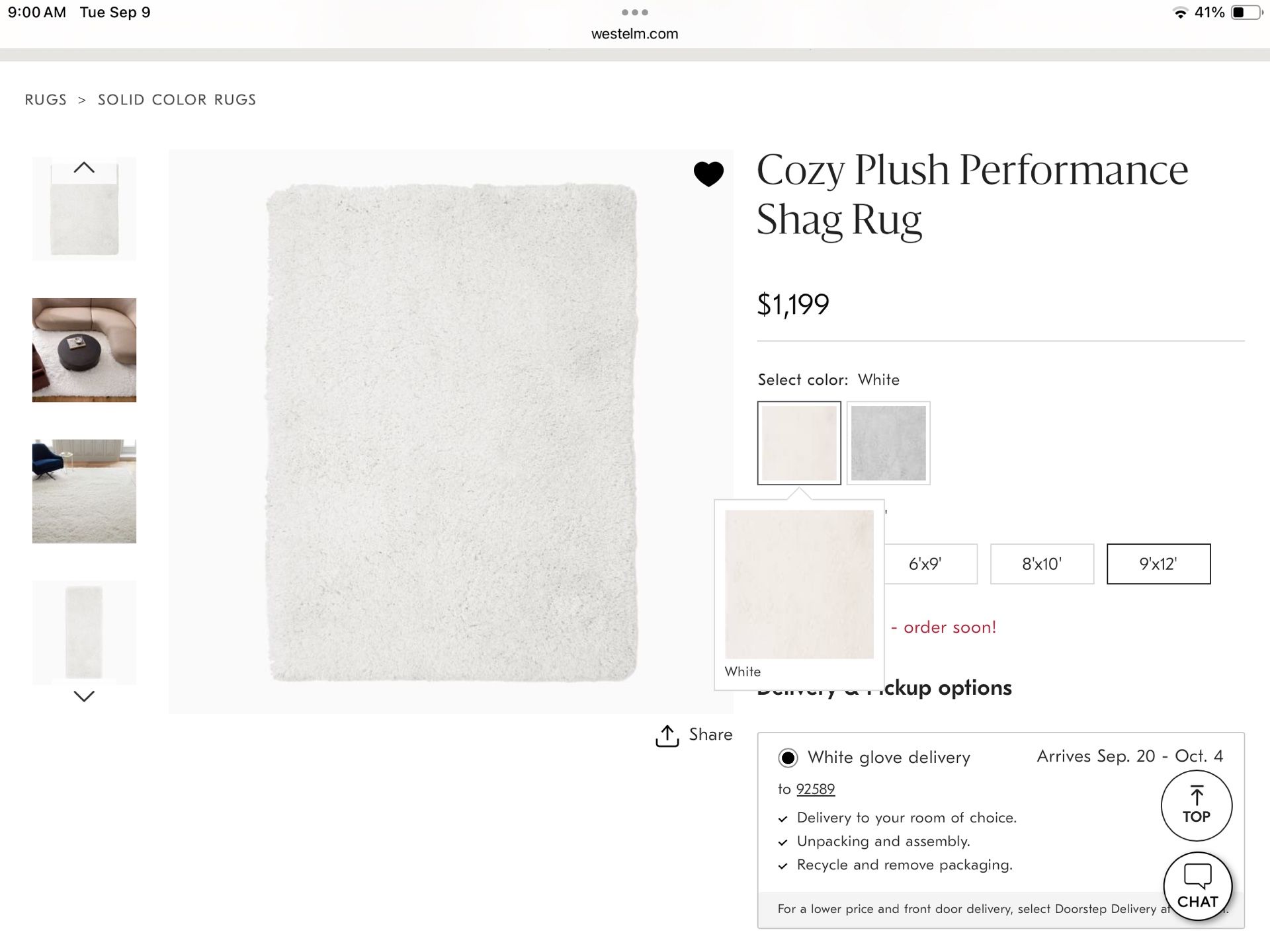The image size is (1270, 952).
Task: Tap the westelm.com address bar
Action: [x=634, y=34]
